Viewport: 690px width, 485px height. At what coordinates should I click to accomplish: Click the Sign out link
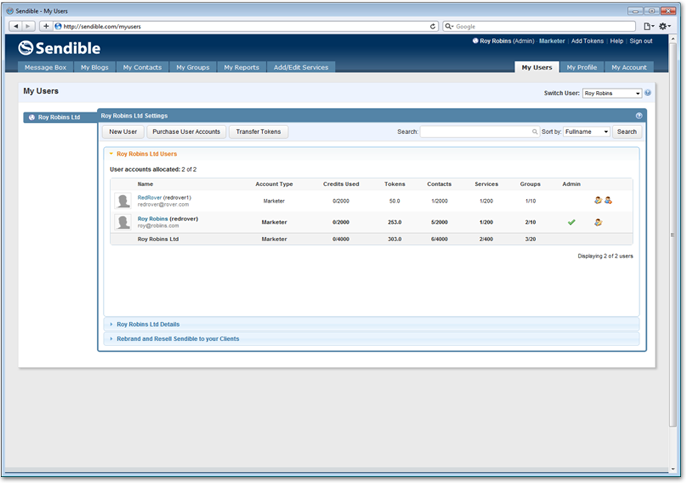(641, 41)
